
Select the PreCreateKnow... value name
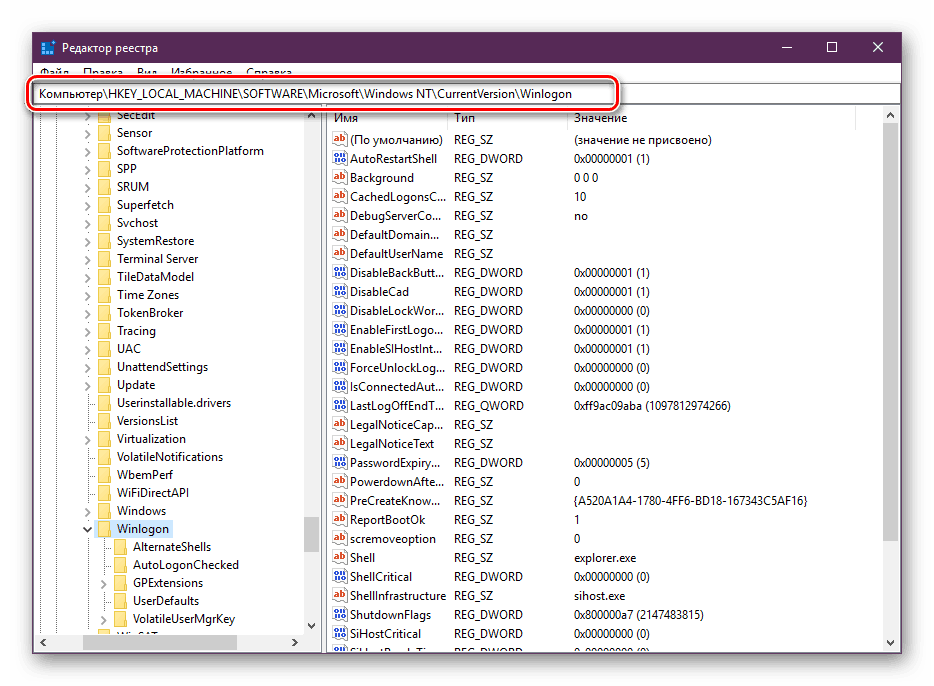click(x=394, y=501)
